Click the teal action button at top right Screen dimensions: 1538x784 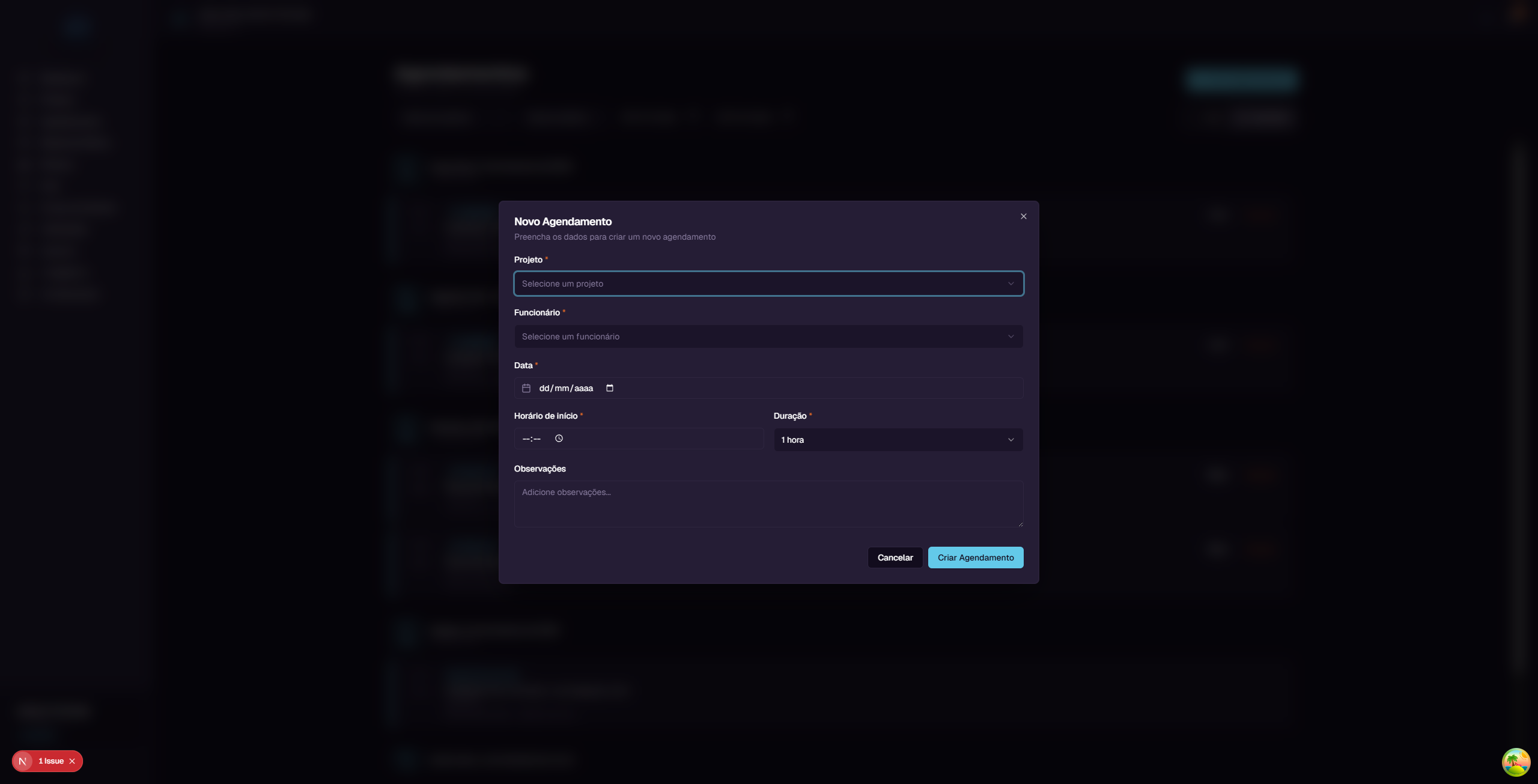(1241, 79)
